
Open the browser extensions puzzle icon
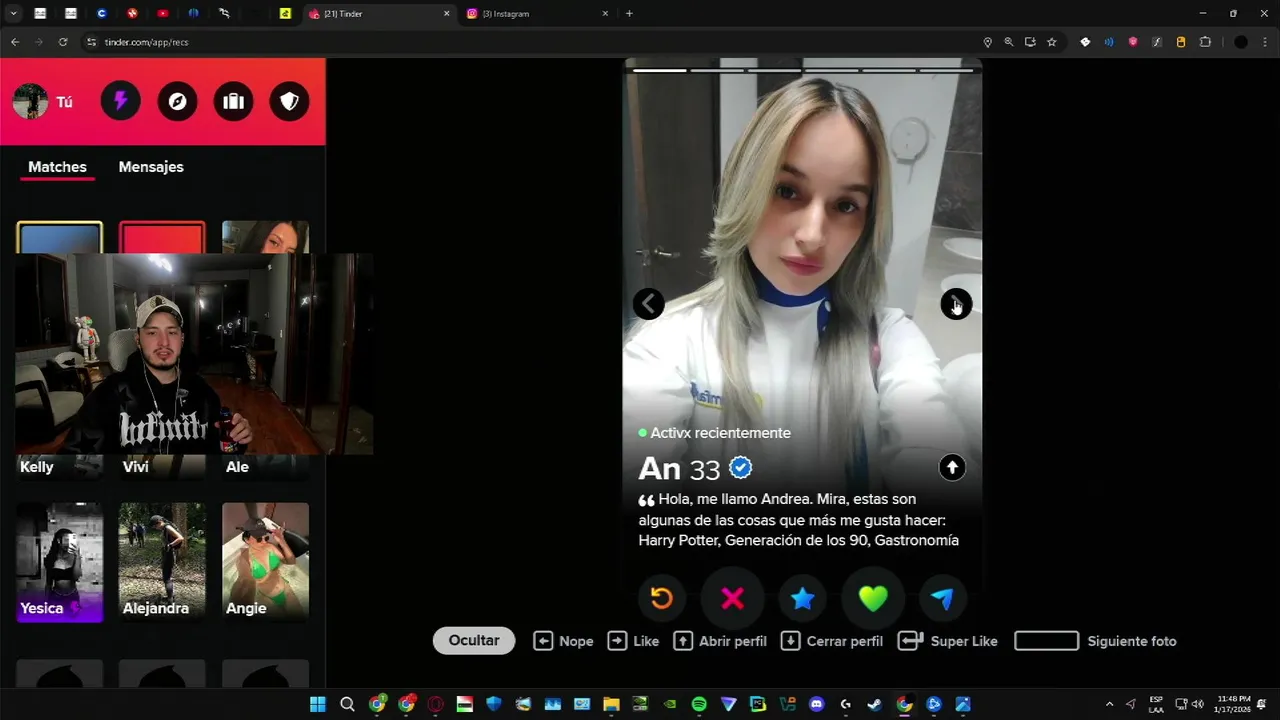tap(1205, 42)
